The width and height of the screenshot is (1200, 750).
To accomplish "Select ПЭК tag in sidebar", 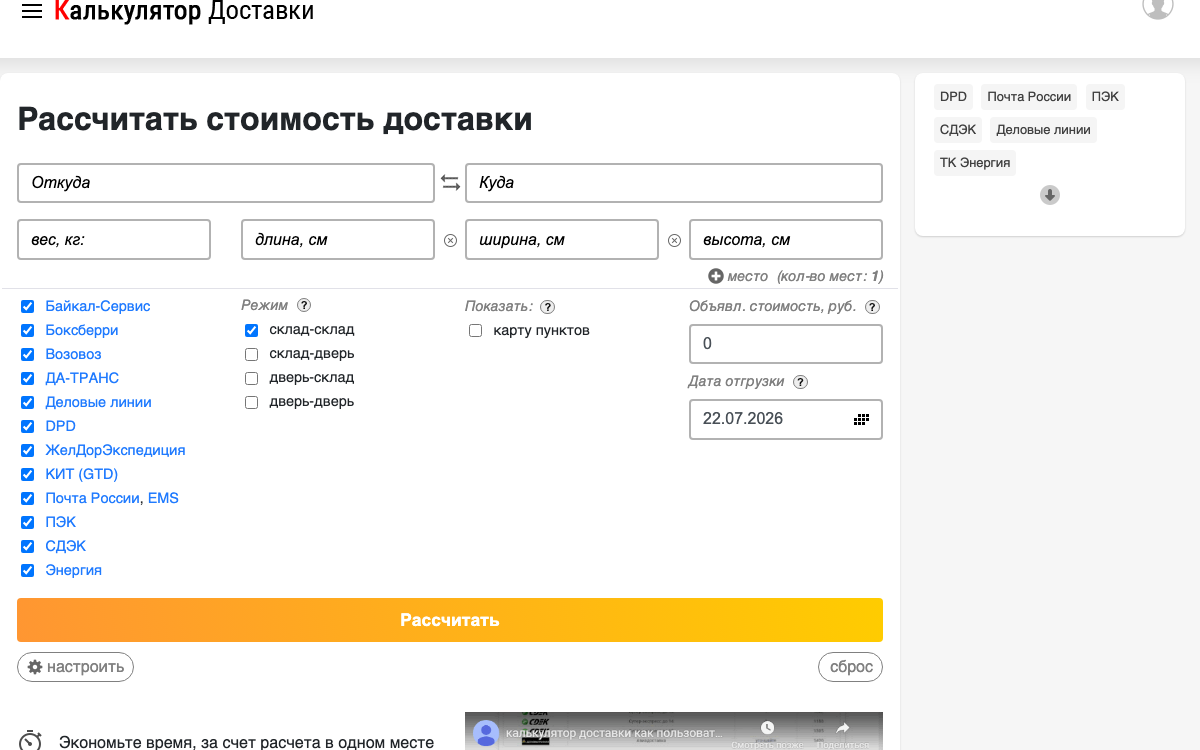I will click(1105, 97).
